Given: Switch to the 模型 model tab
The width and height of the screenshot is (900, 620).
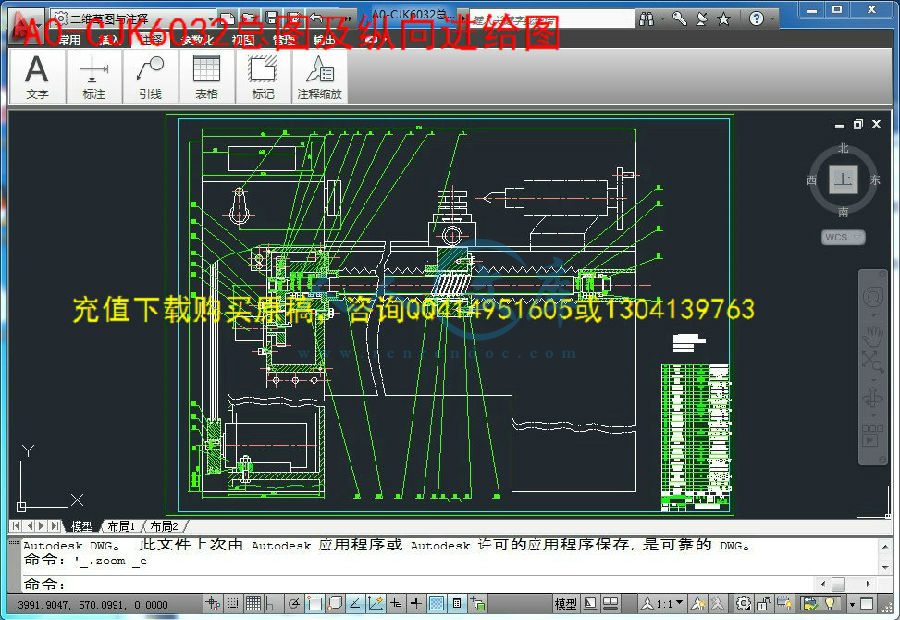Looking at the screenshot, I should click(82, 526).
